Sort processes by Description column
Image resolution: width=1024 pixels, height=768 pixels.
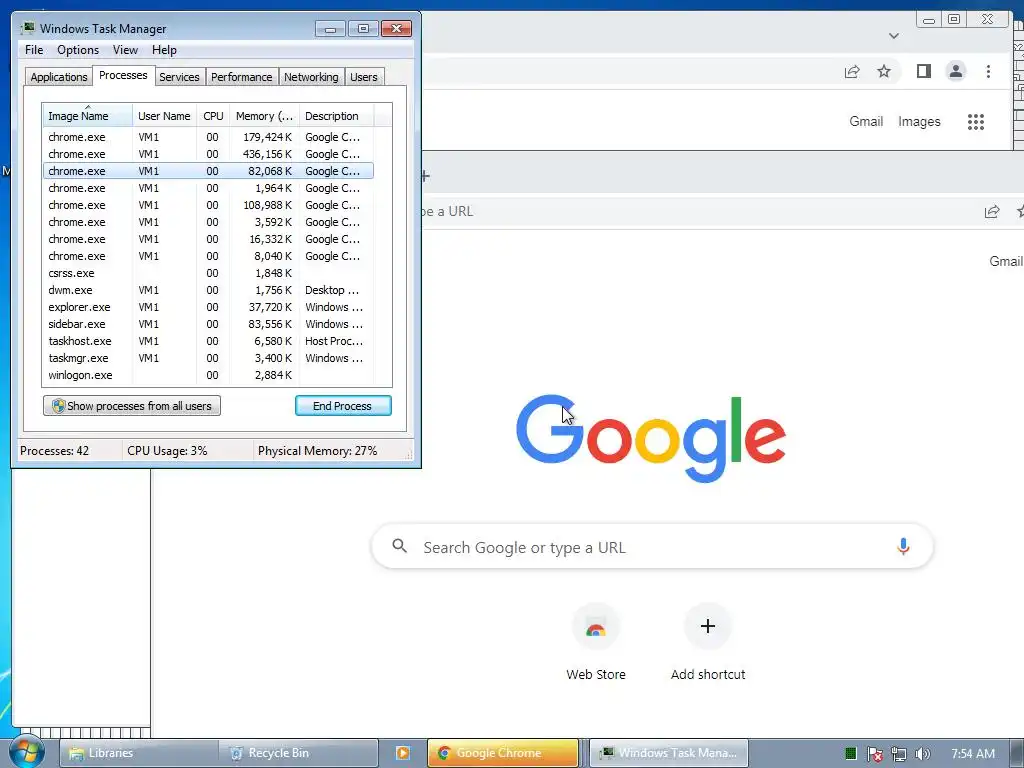[x=336, y=116]
